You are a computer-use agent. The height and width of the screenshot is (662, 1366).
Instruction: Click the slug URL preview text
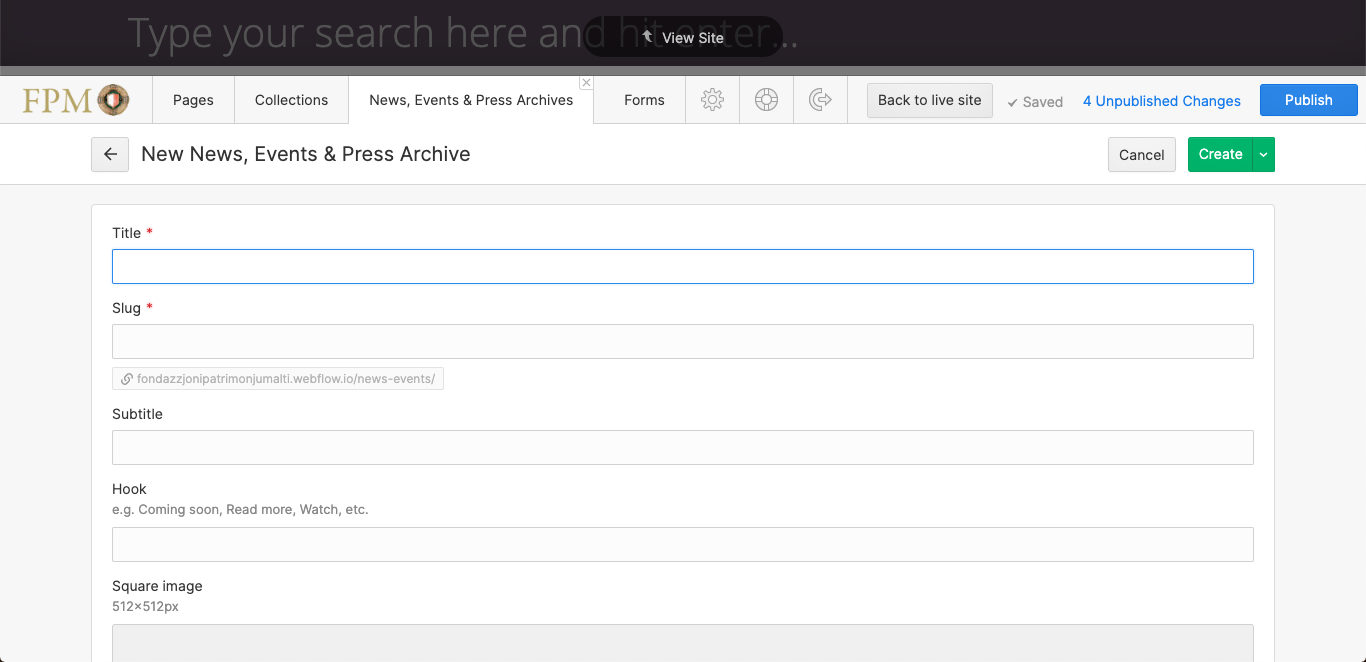(286, 379)
